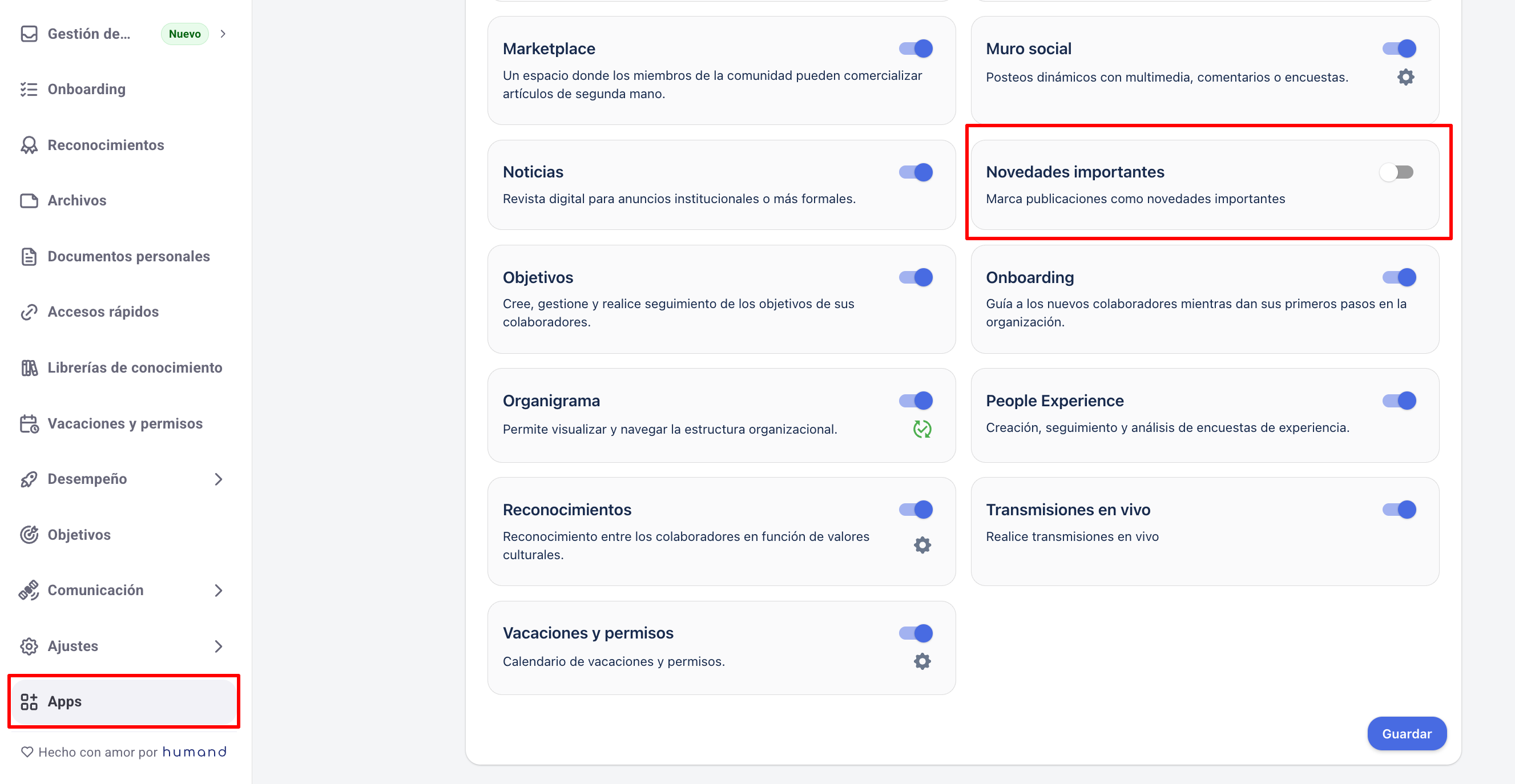
Task: Turn off the Transmisiones en vivo toggle
Action: pos(1399,510)
